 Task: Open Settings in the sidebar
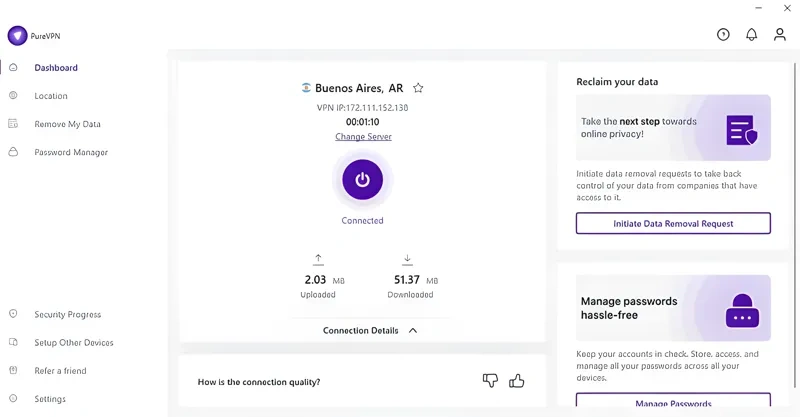[50, 398]
